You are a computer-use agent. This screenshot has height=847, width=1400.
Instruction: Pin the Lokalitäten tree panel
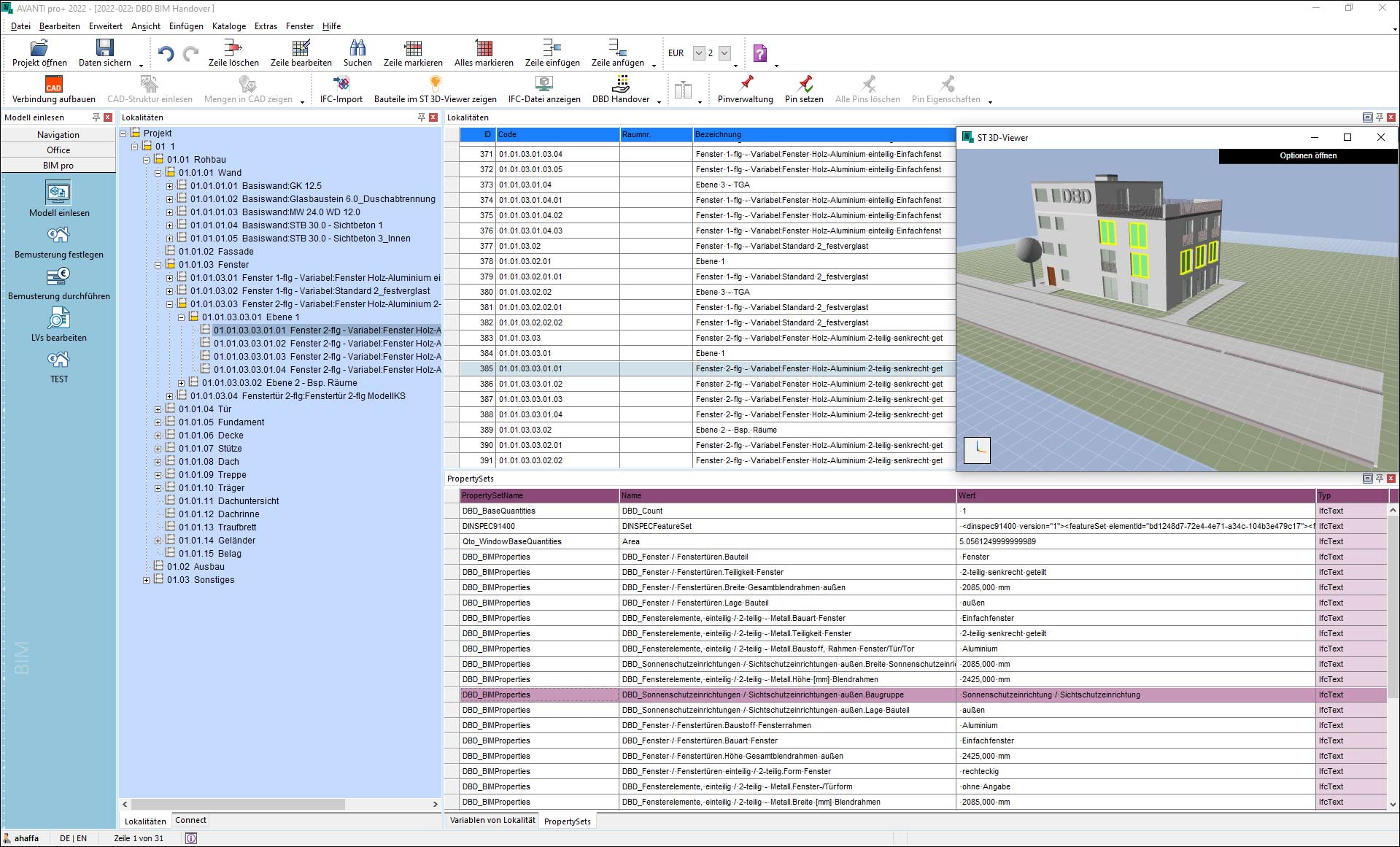tap(421, 117)
